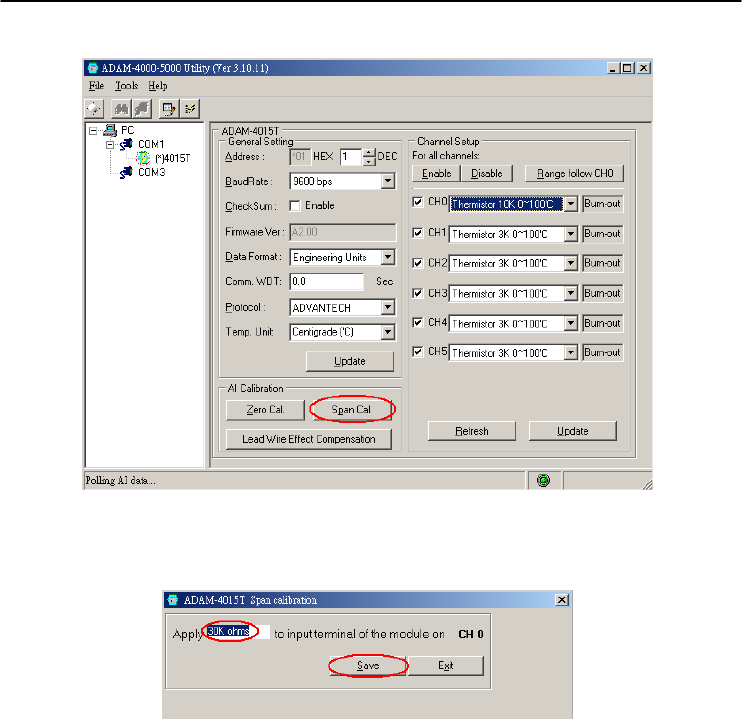The height and width of the screenshot is (719, 742).
Task: Click the Comm. WDT input field
Action: [x=327, y=282]
